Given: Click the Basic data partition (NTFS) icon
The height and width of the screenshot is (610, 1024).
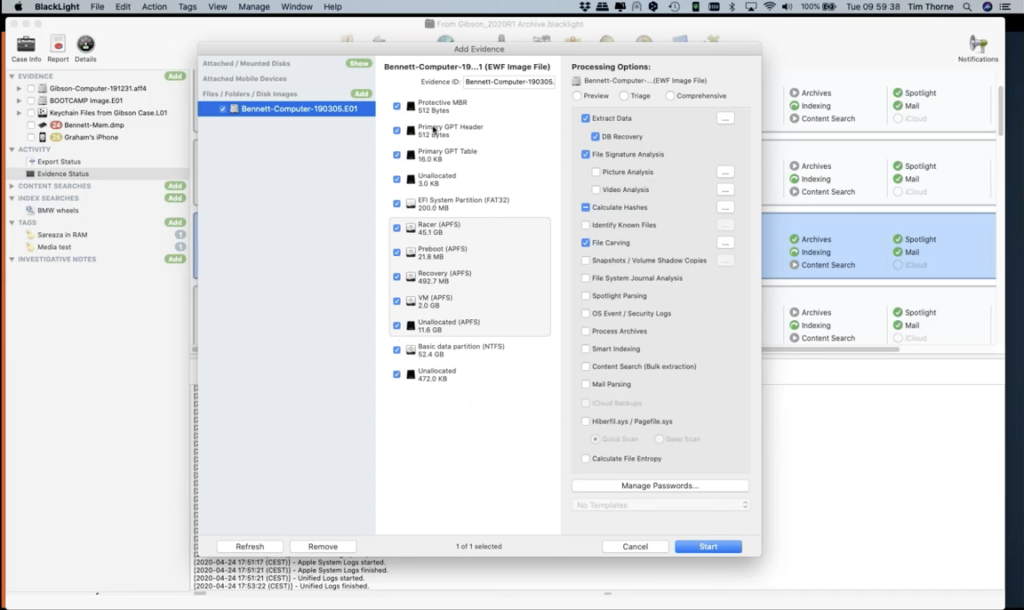Looking at the screenshot, I should pos(411,350).
